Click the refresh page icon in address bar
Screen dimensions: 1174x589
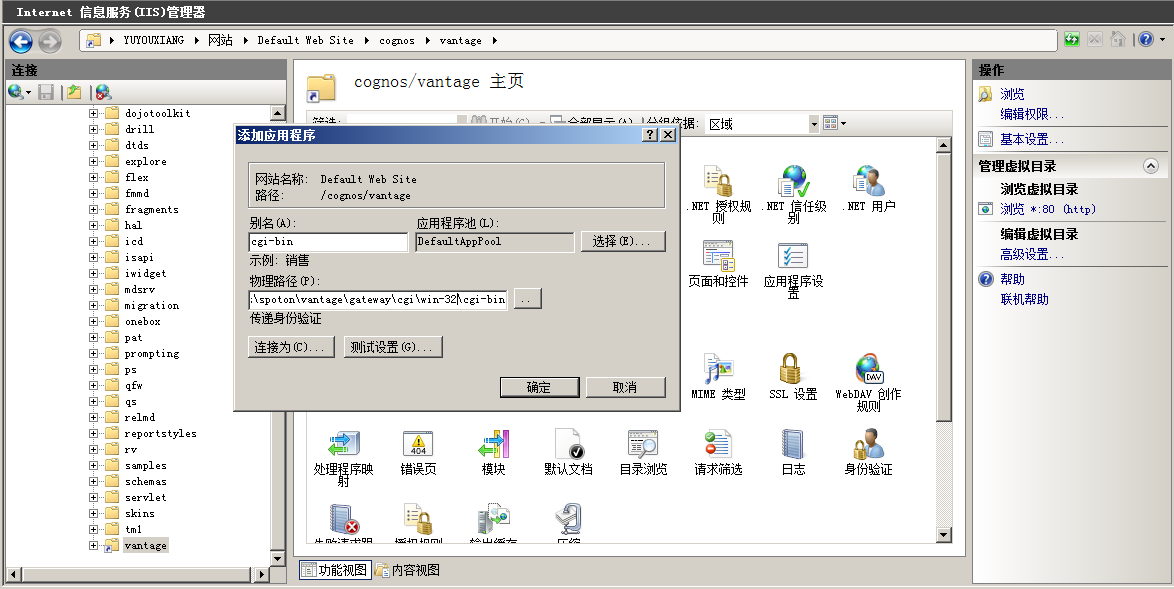pyautogui.click(x=1071, y=40)
